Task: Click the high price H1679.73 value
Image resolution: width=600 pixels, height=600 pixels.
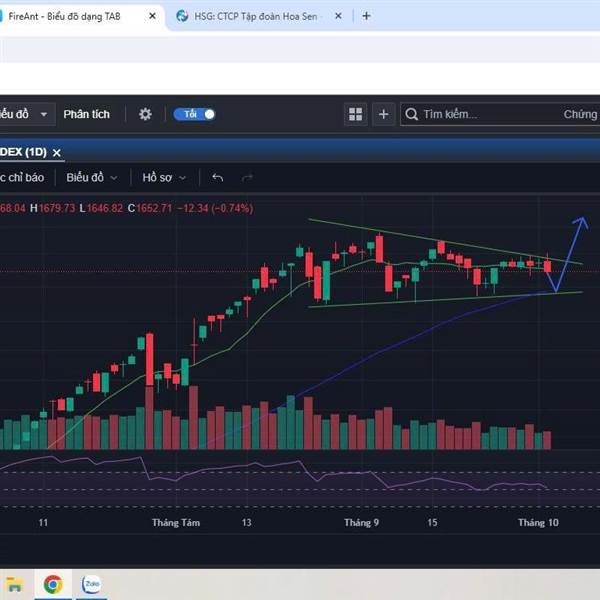Action: tap(52, 208)
